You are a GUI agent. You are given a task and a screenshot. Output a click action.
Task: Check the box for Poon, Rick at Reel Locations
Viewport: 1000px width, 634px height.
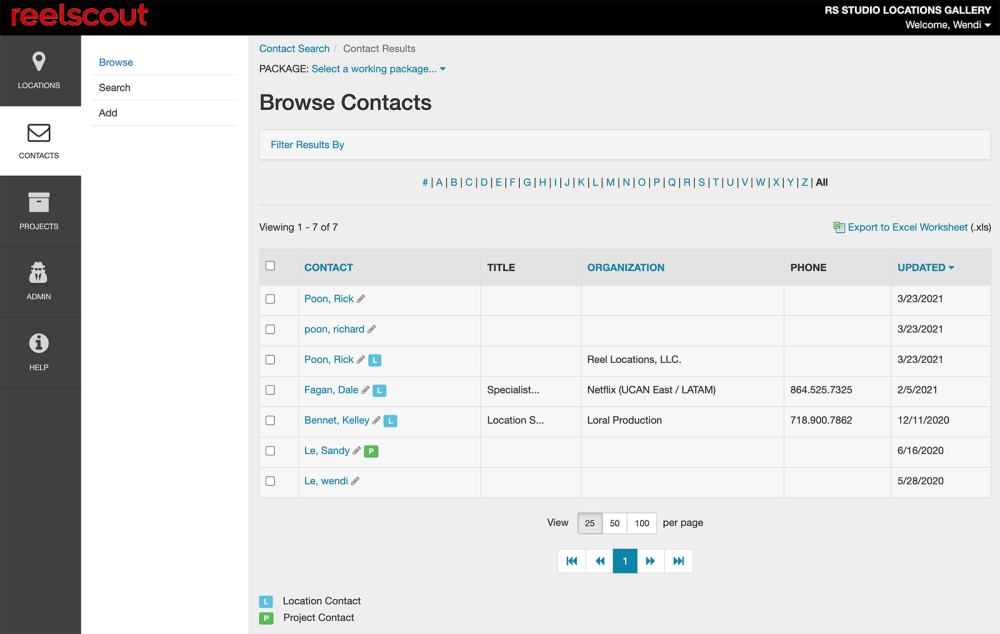[x=270, y=360]
